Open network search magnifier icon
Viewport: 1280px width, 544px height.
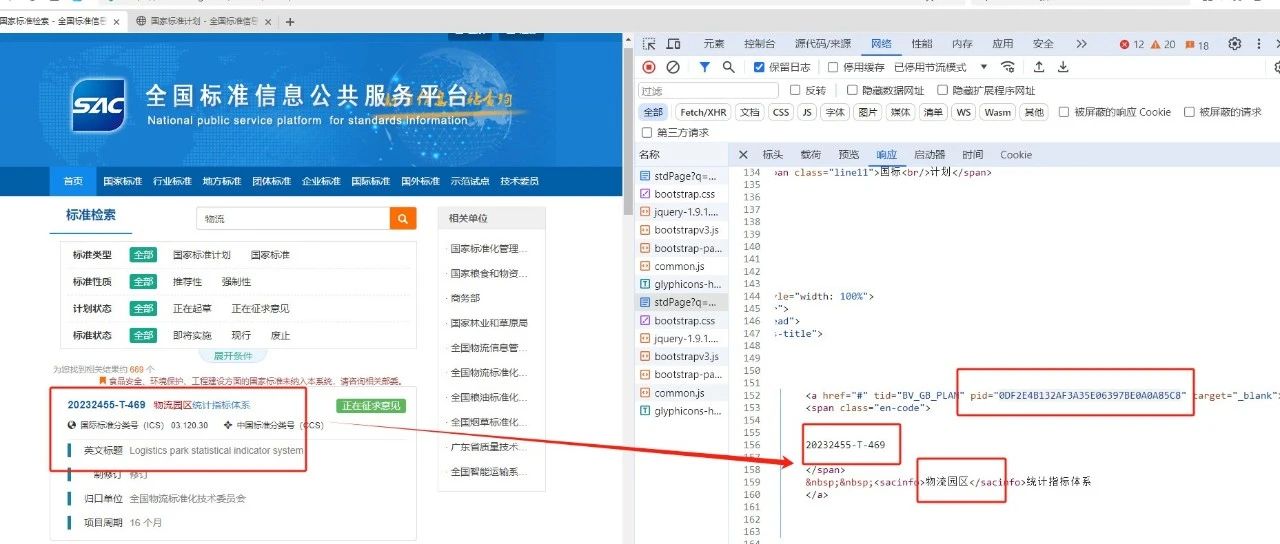tap(728, 67)
